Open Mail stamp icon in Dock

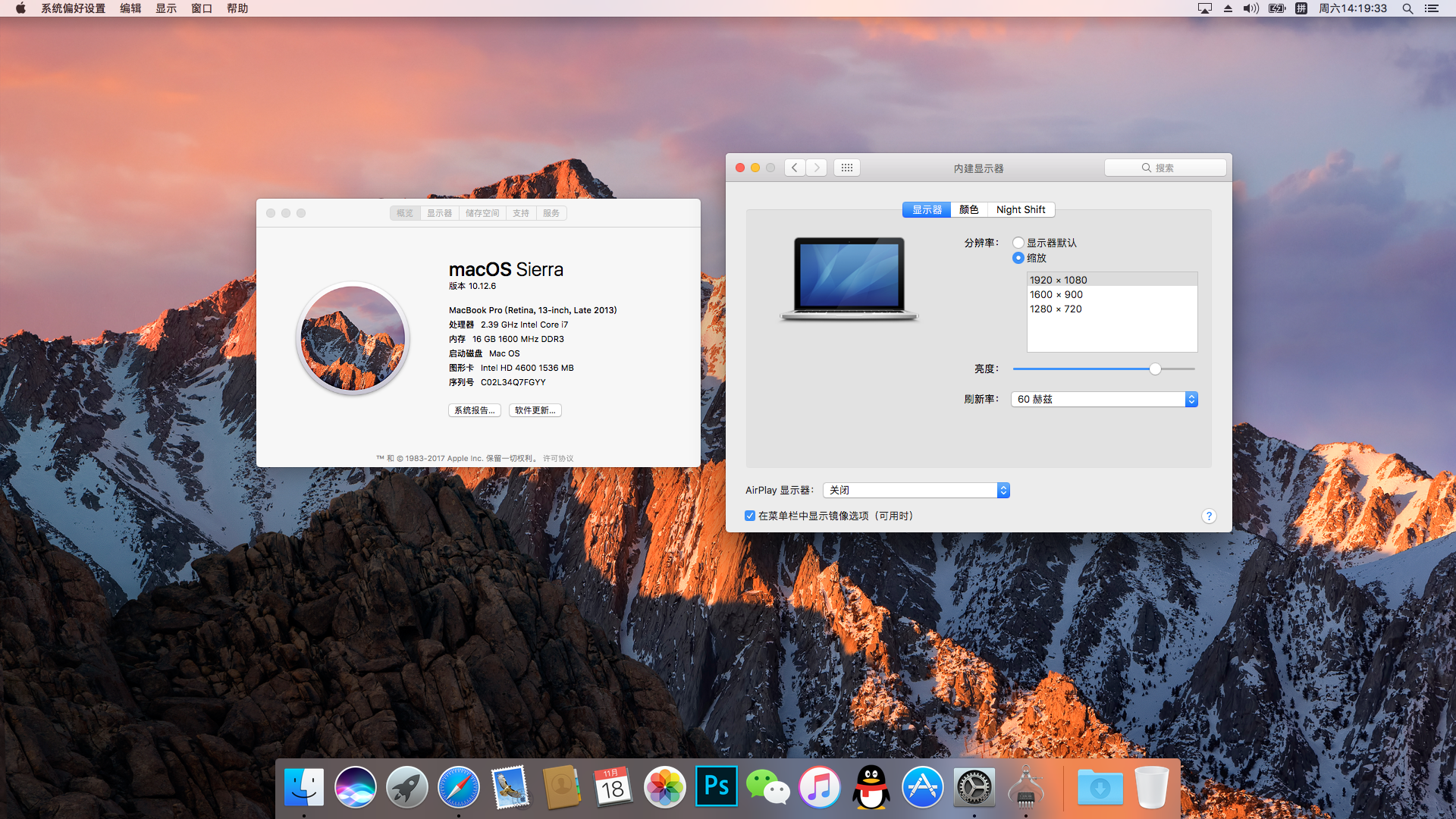(x=510, y=787)
